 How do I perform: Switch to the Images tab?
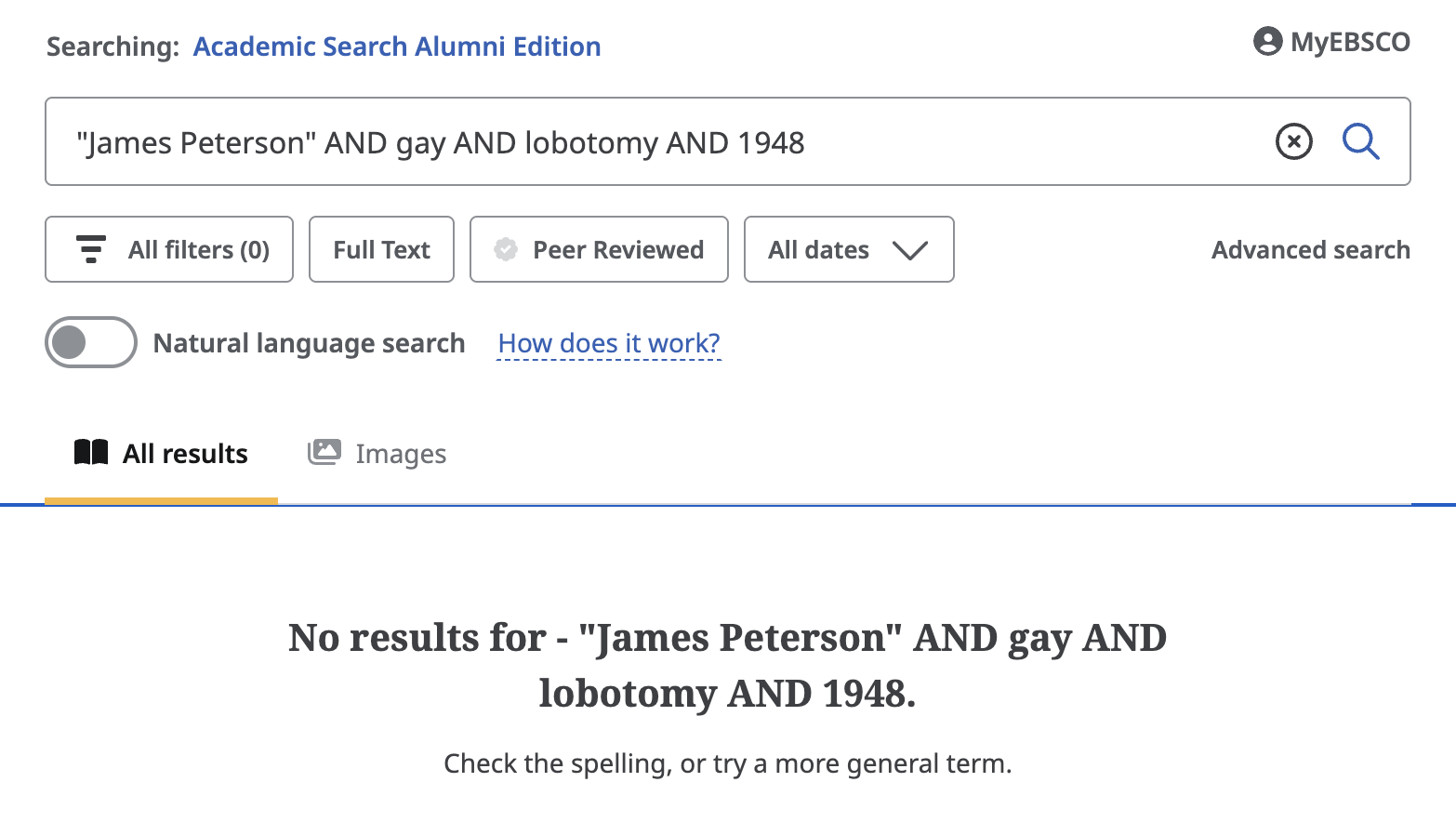401,454
